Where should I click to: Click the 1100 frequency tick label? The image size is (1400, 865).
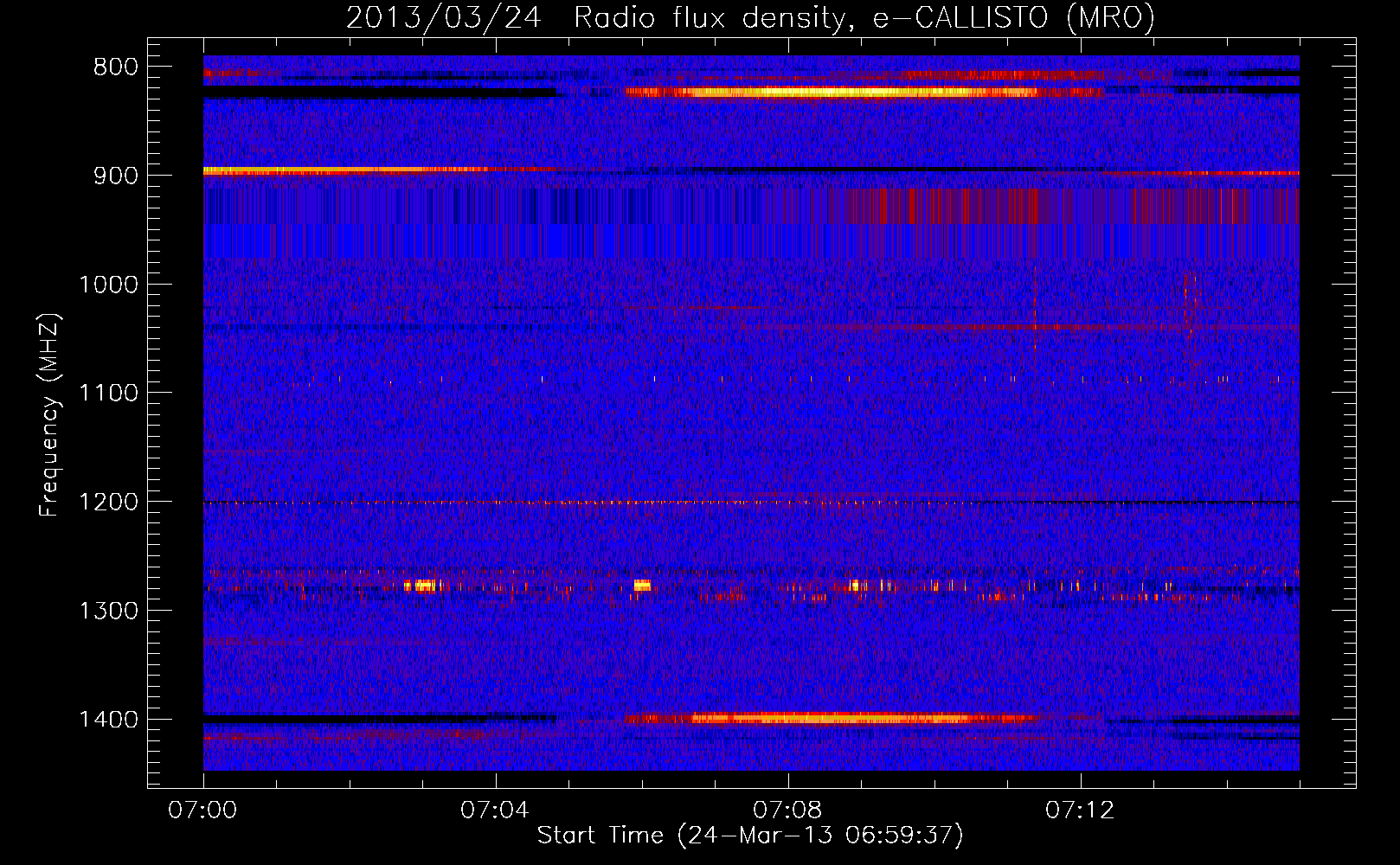(108, 394)
